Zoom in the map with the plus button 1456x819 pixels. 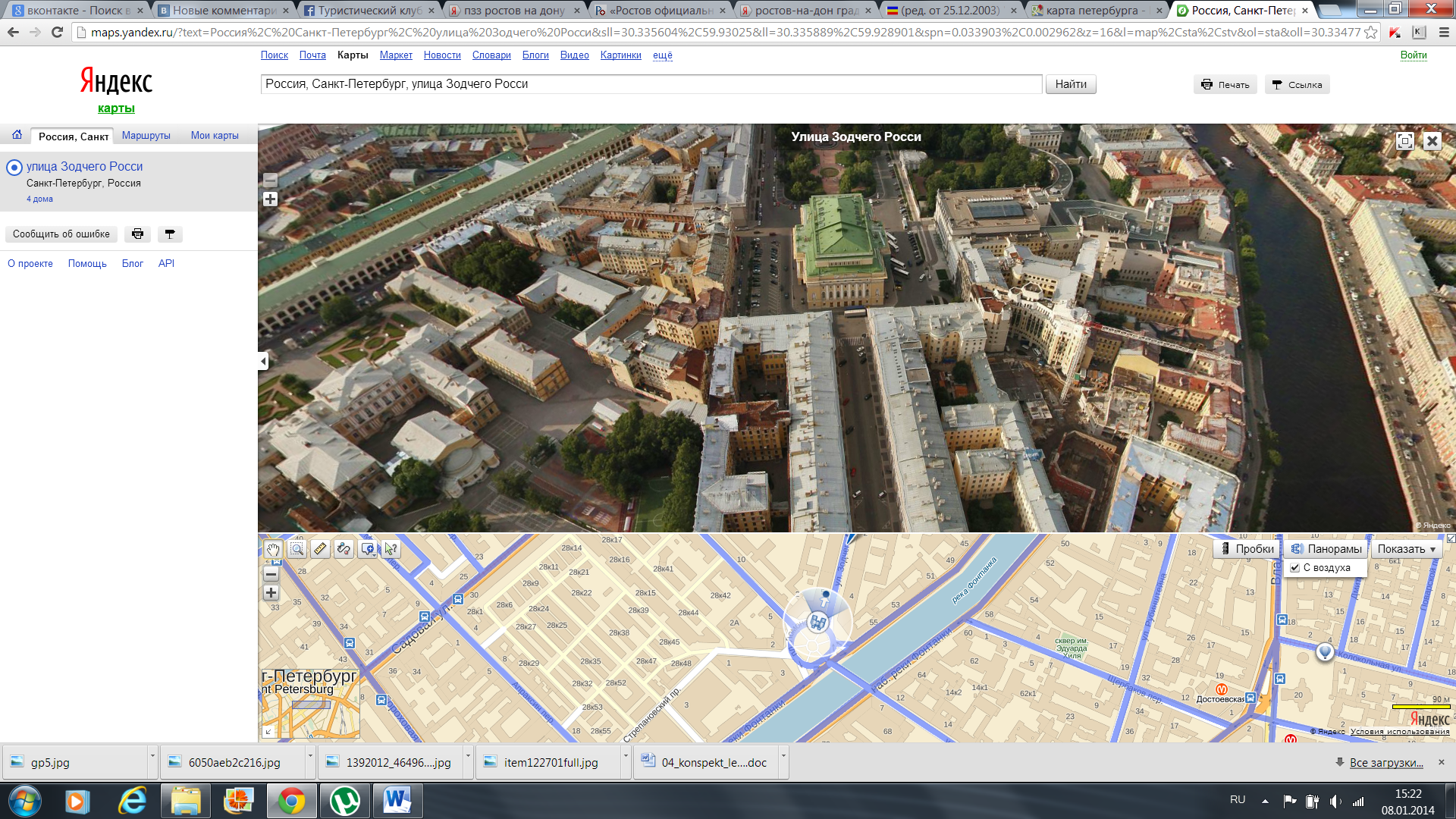click(271, 593)
